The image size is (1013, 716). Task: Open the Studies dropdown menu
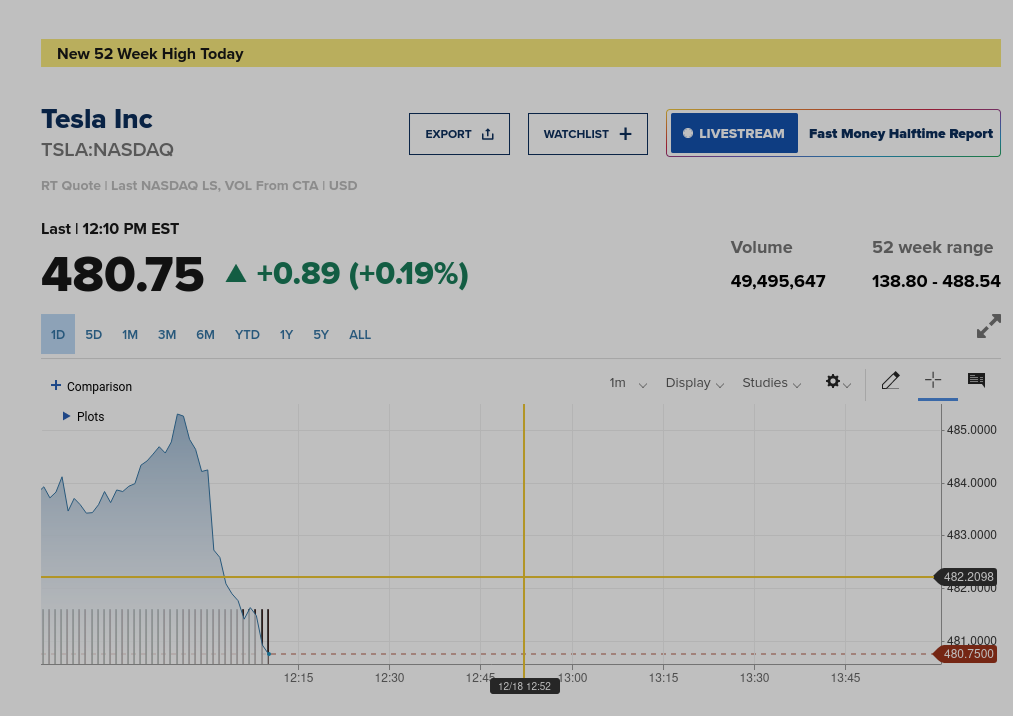tap(771, 383)
